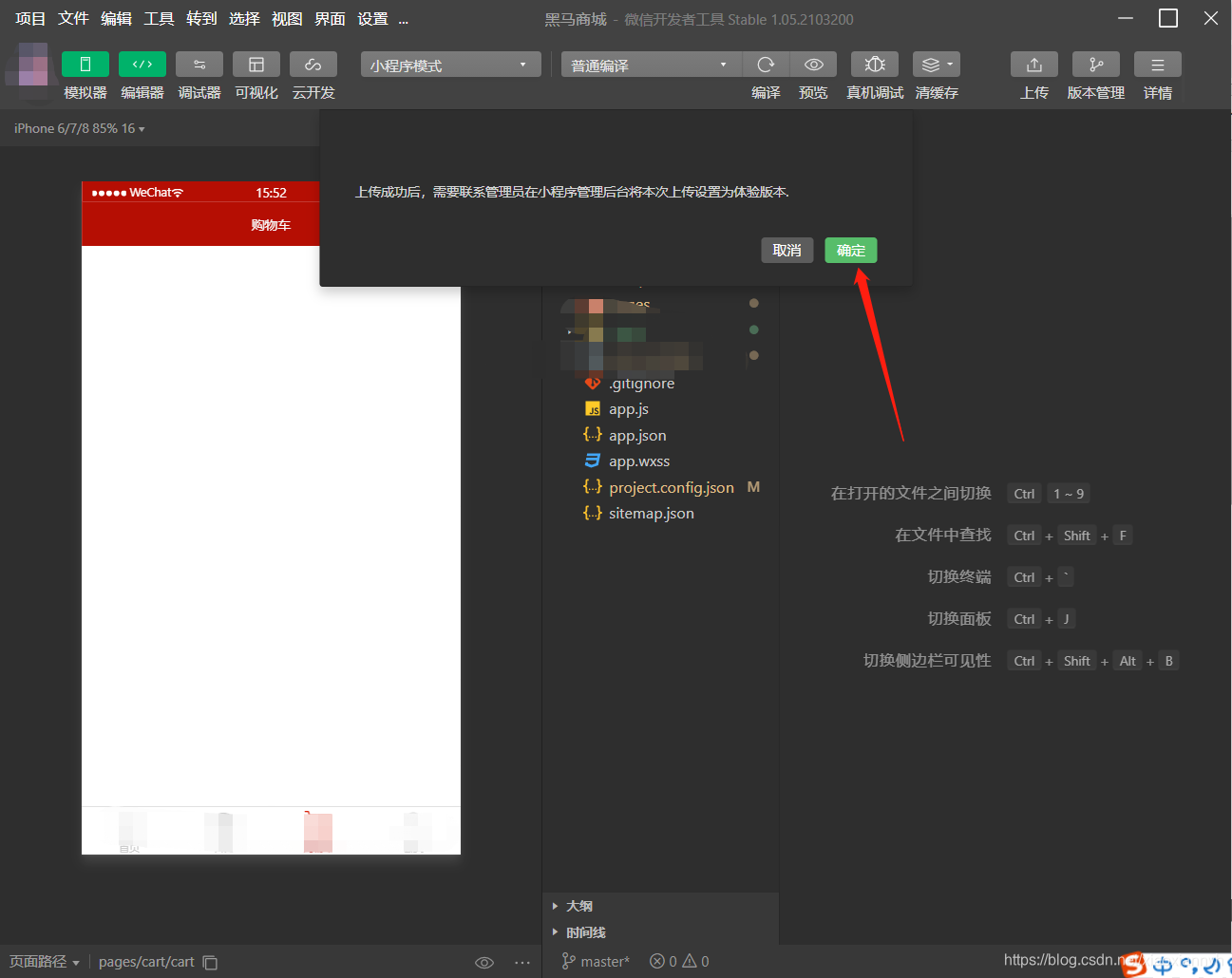Click the upload icon
Screen dimensions: 1232x978
pyautogui.click(x=1034, y=64)
